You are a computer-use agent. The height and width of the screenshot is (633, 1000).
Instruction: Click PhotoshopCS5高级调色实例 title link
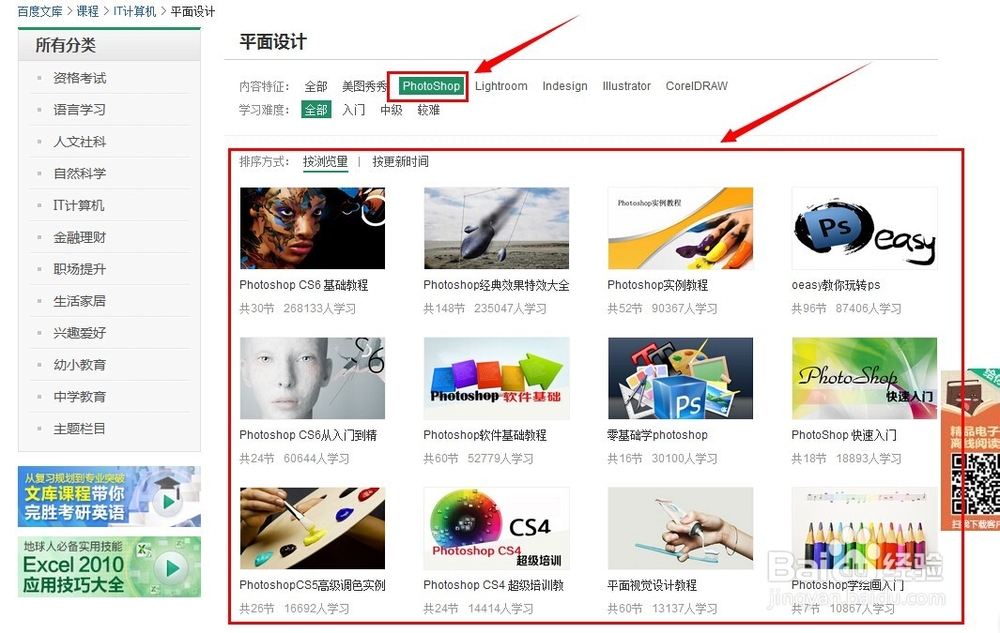click(x=312, y=585)
